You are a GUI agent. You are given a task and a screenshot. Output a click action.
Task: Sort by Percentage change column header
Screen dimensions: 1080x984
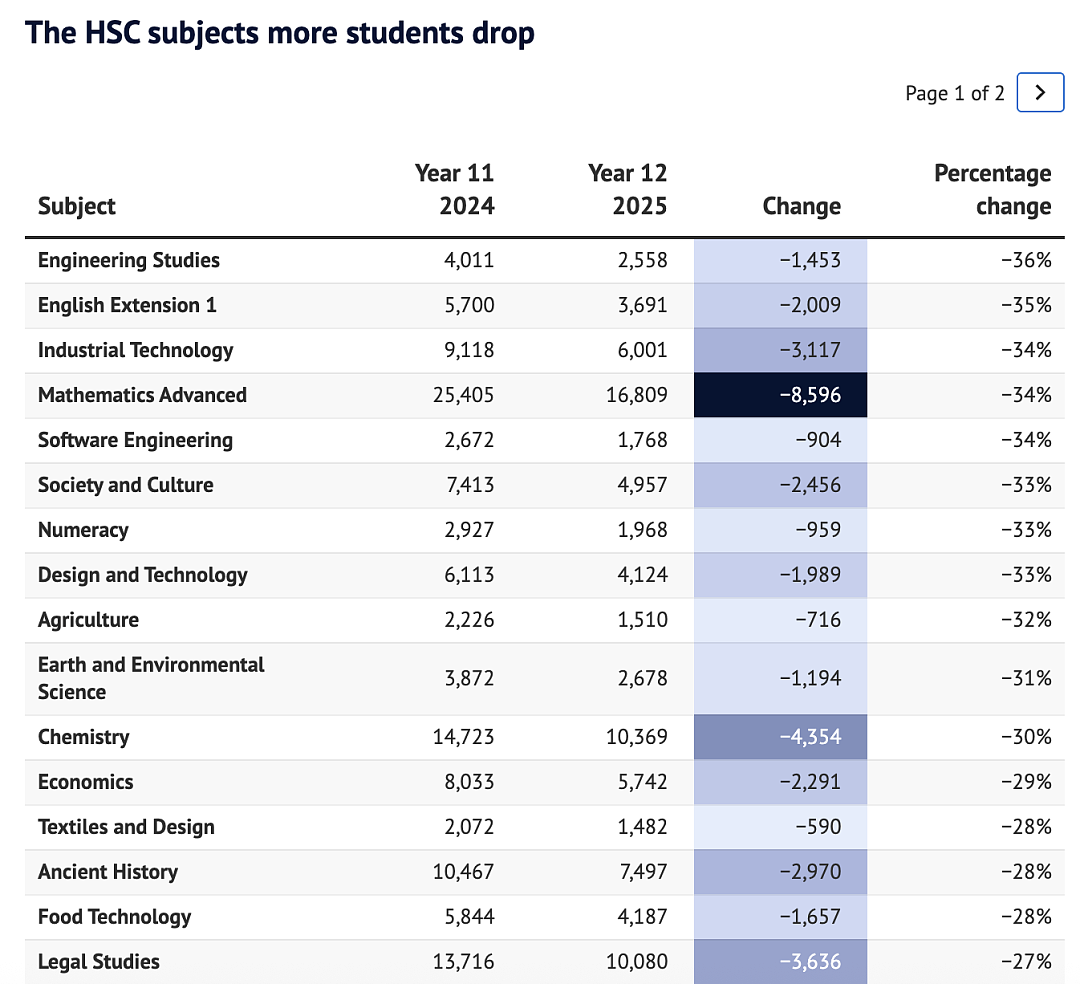[x=993, y=189]
